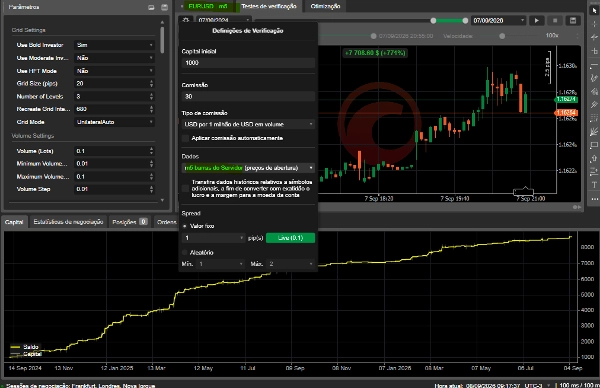Click profit label +7 708.60 $ on chart
Image resolution: width=600 pixels, height=388 pixels.
pos(375,53)
